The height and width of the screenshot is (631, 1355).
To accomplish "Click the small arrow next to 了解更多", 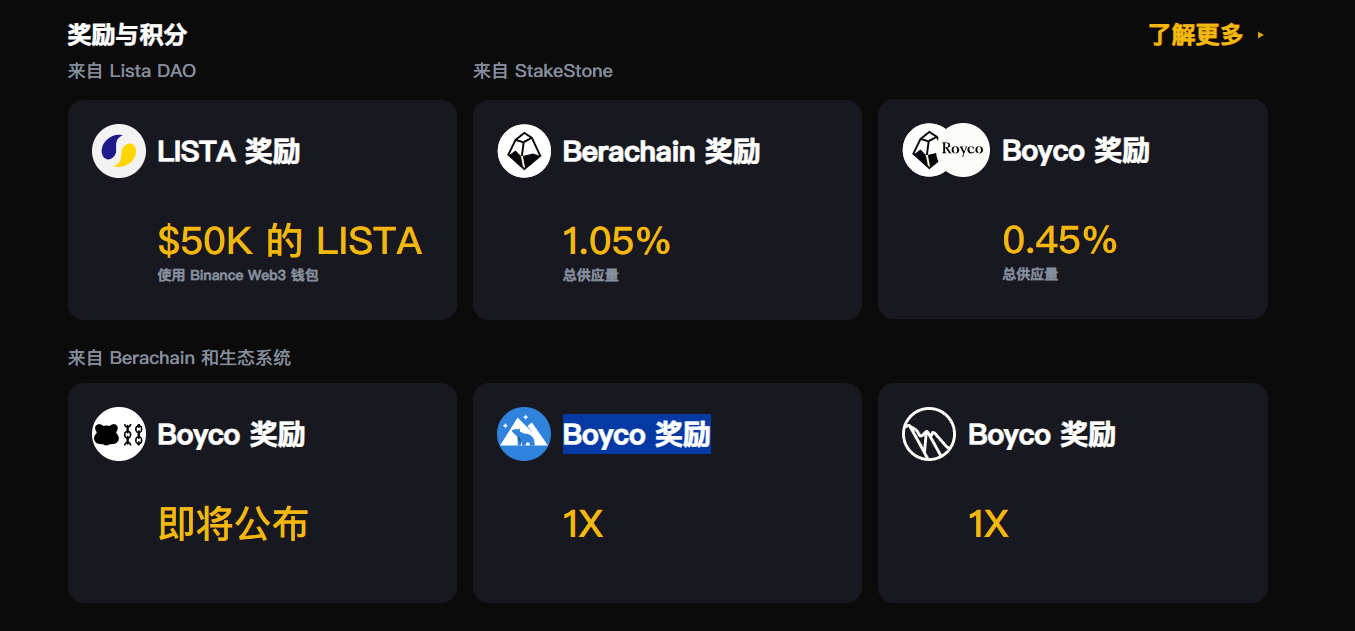I will [1260, 36].
